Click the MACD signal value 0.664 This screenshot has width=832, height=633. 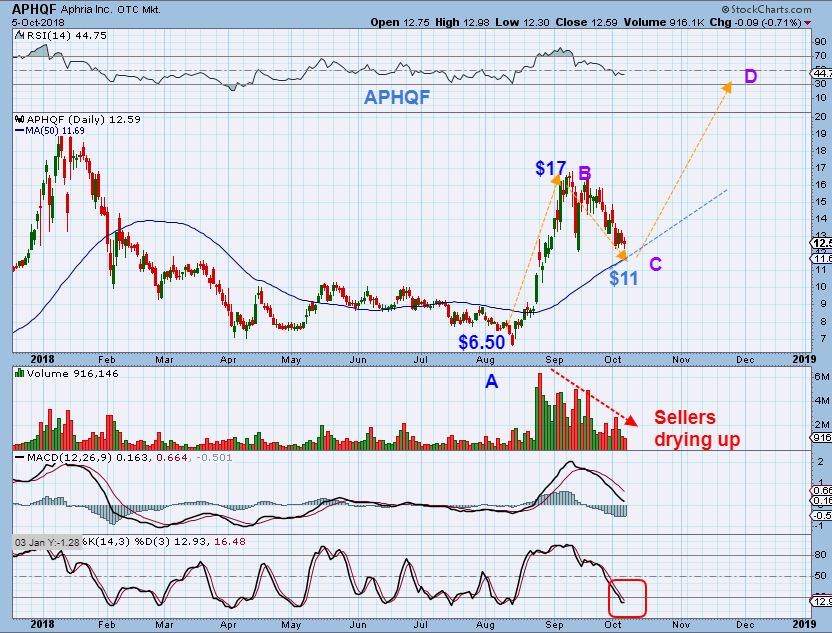(x=172, y=457)
